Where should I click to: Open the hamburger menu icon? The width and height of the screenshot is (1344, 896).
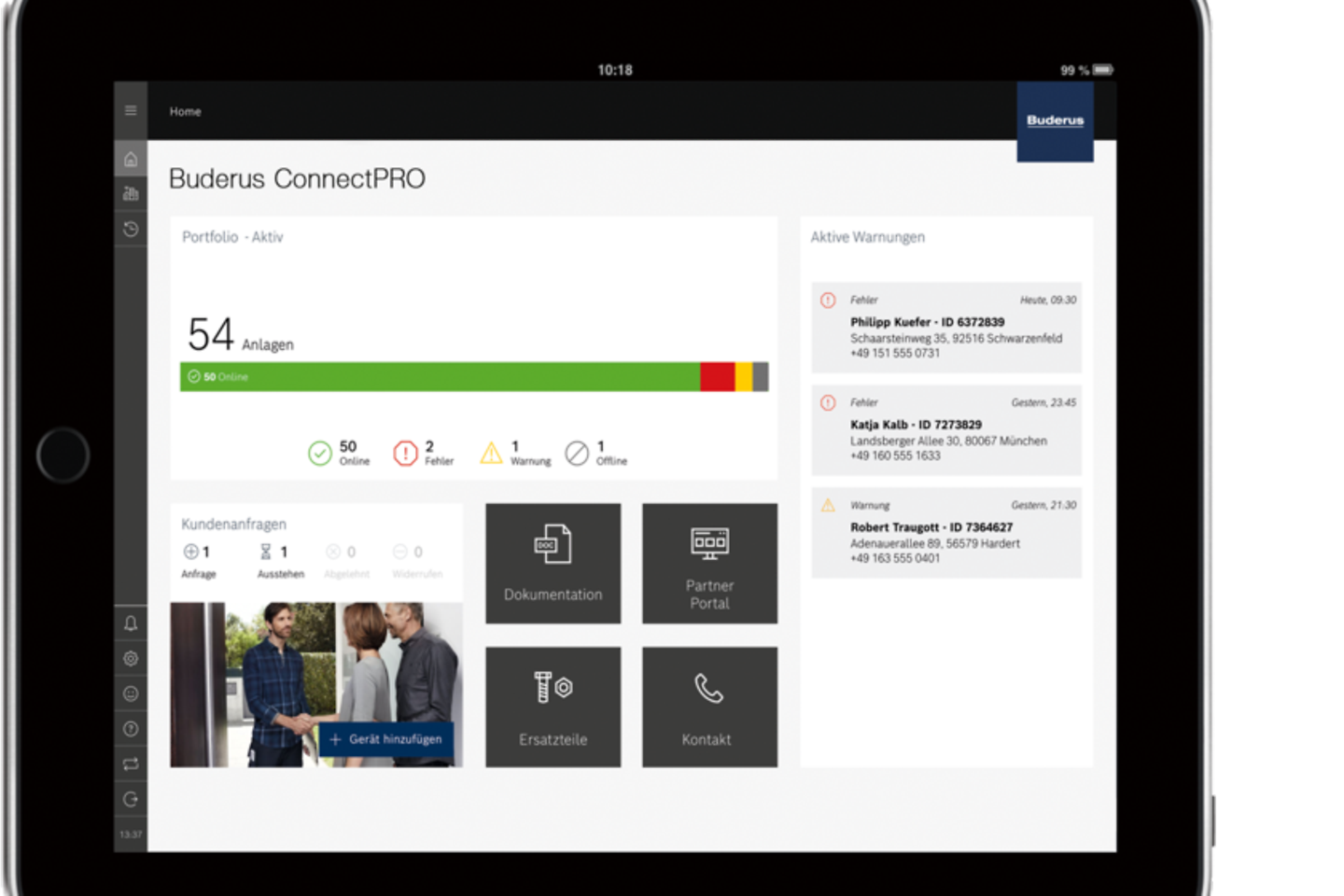131,110
